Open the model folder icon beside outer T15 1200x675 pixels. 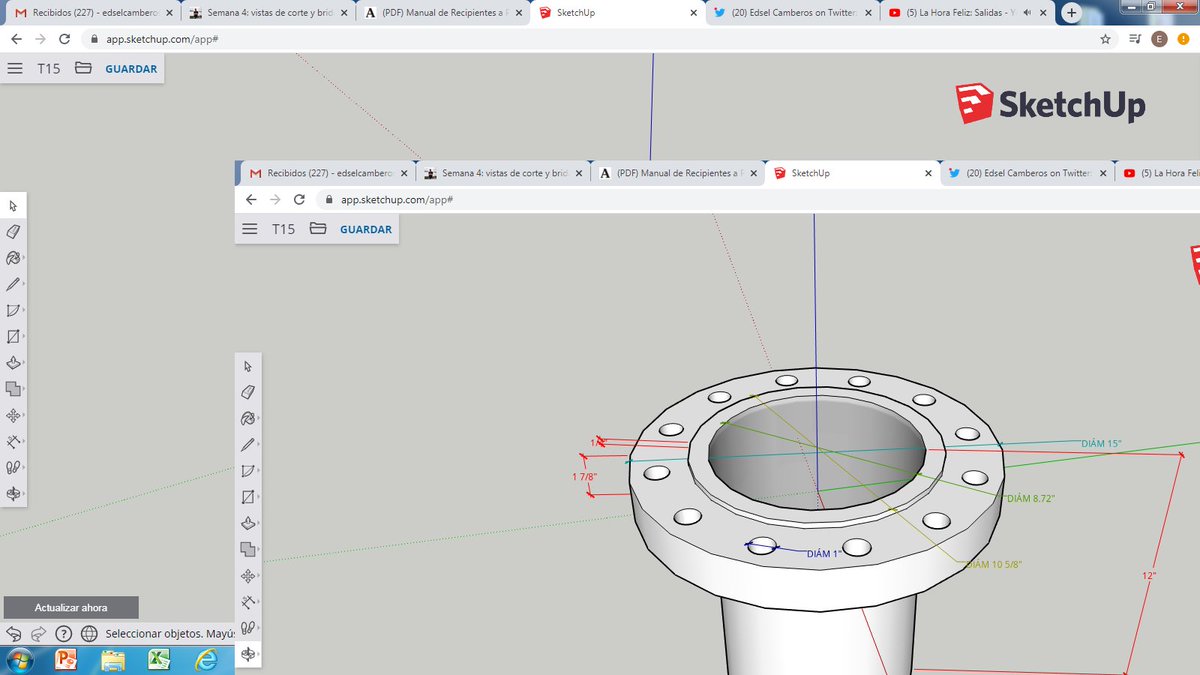(x=83, y=69)
